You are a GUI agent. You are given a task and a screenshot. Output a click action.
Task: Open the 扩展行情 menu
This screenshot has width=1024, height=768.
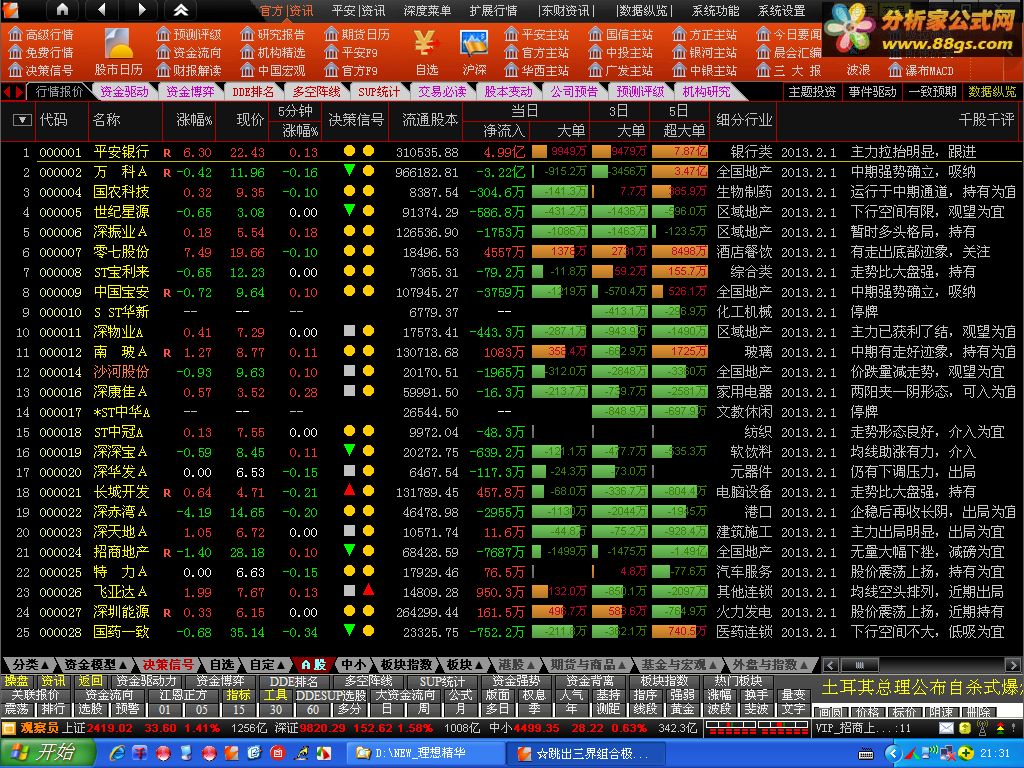[493, 10]
